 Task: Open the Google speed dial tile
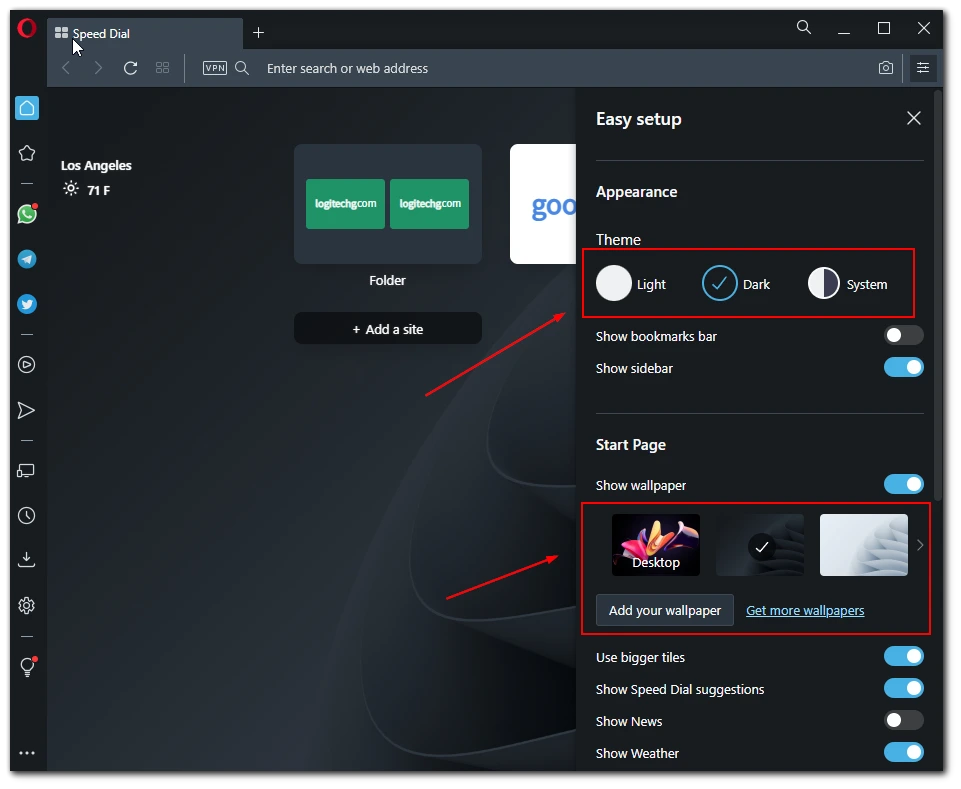click(543, 204)
